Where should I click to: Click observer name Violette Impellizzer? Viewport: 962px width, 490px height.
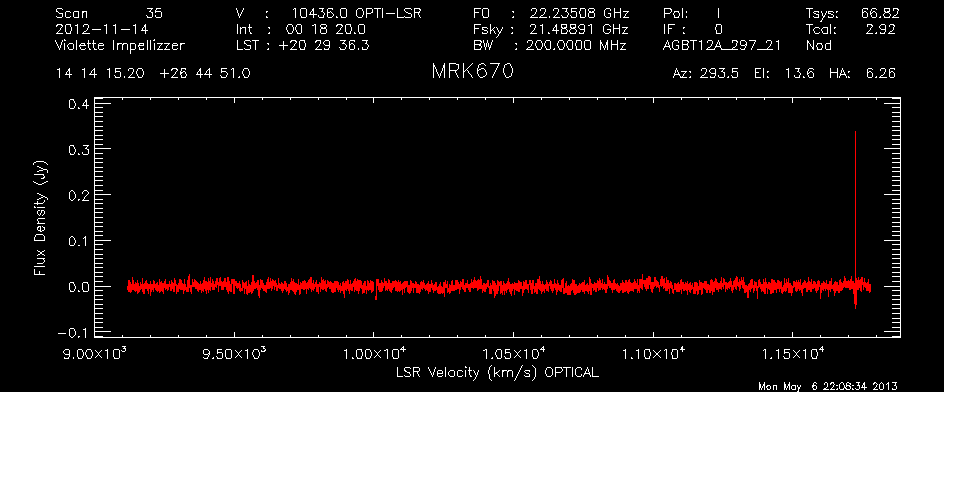(120, 45)
